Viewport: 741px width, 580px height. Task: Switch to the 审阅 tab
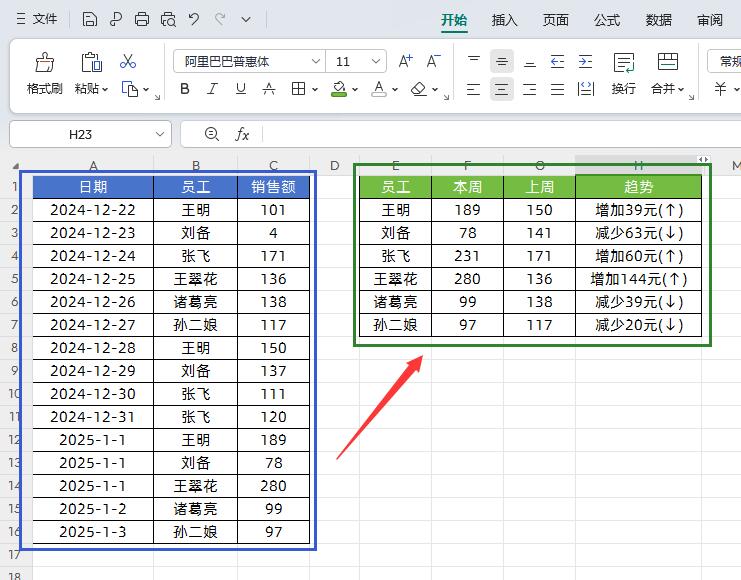[x=710, y=20]
